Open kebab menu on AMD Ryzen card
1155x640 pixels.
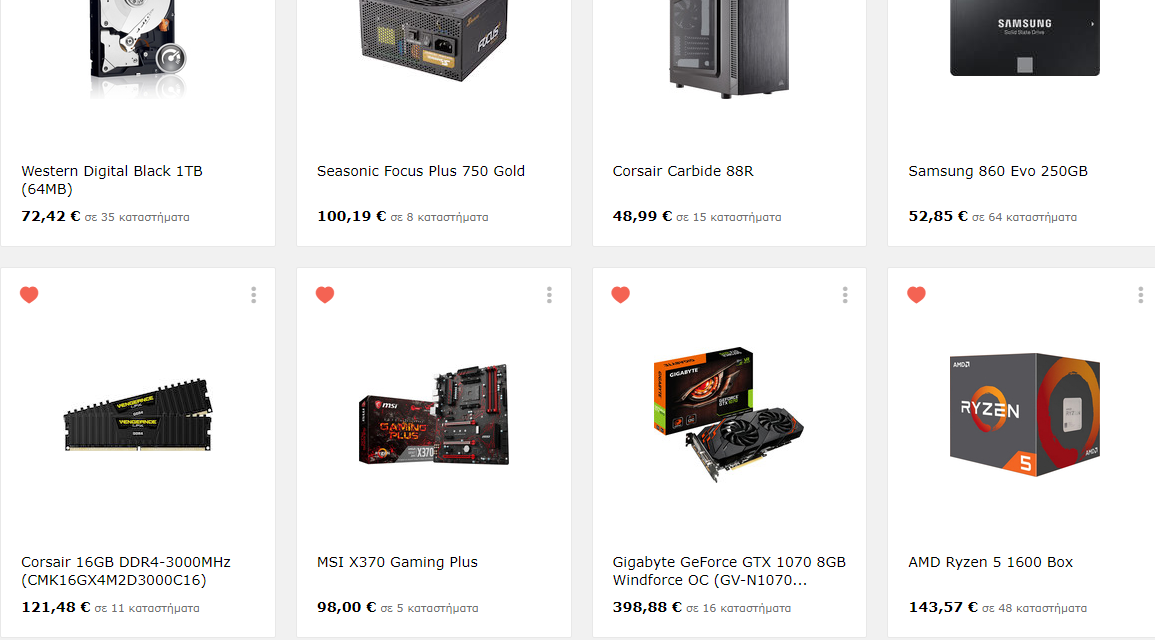(x=1140, y=295)
